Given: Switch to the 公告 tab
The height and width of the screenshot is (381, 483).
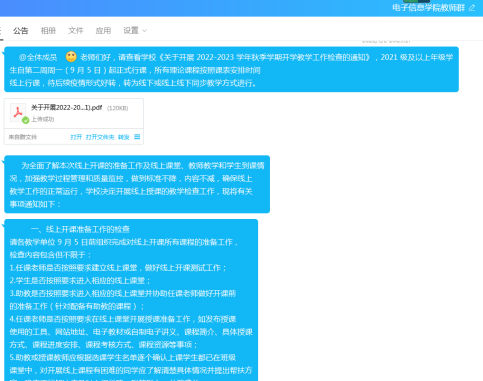Looking at the screenshot, I should [x=20, y=31].
